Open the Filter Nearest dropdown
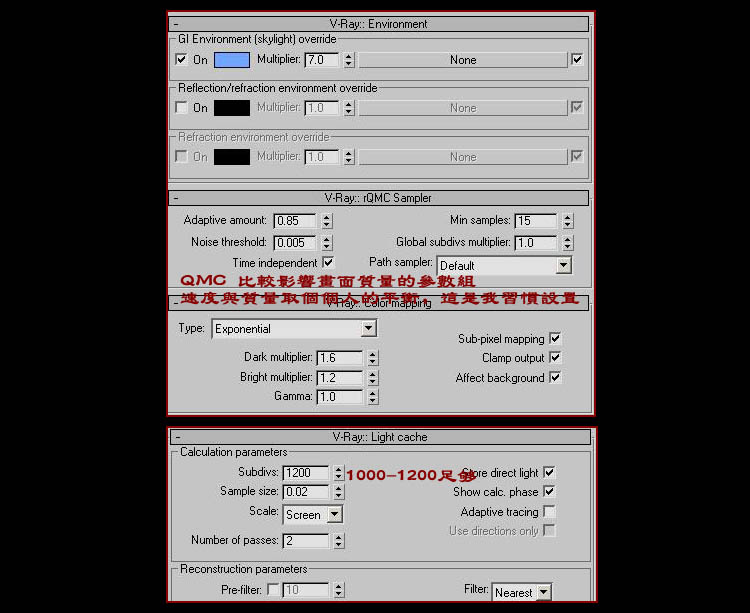This screenshot has height=613, width=750. 522,593
